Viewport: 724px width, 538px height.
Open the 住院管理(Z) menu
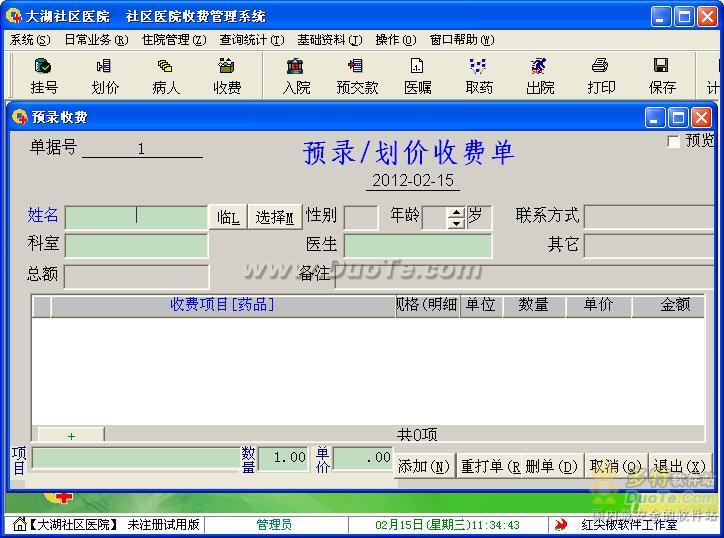(174, 40)
